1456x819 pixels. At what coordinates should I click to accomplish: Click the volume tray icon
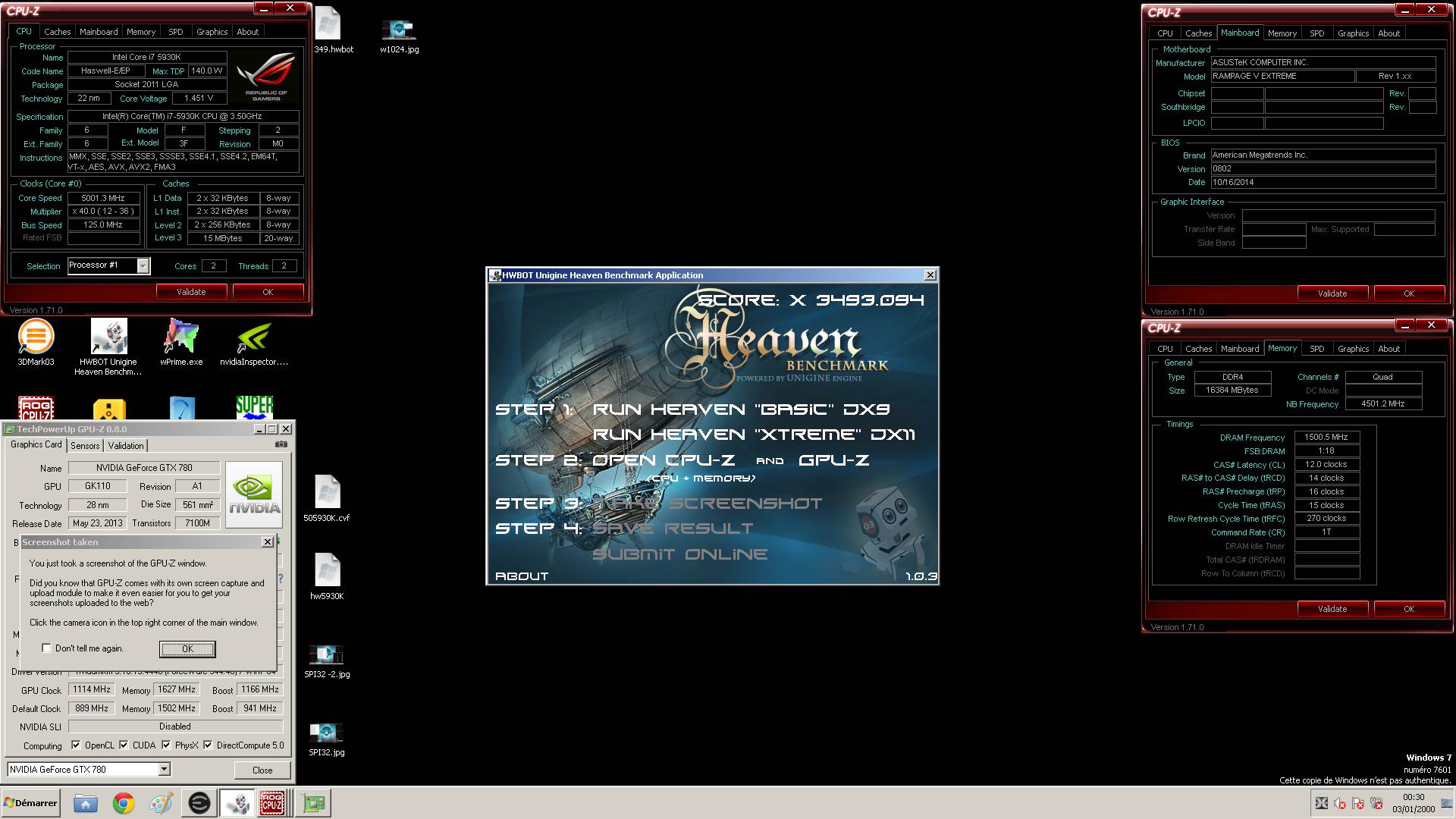click(1340, 803)
